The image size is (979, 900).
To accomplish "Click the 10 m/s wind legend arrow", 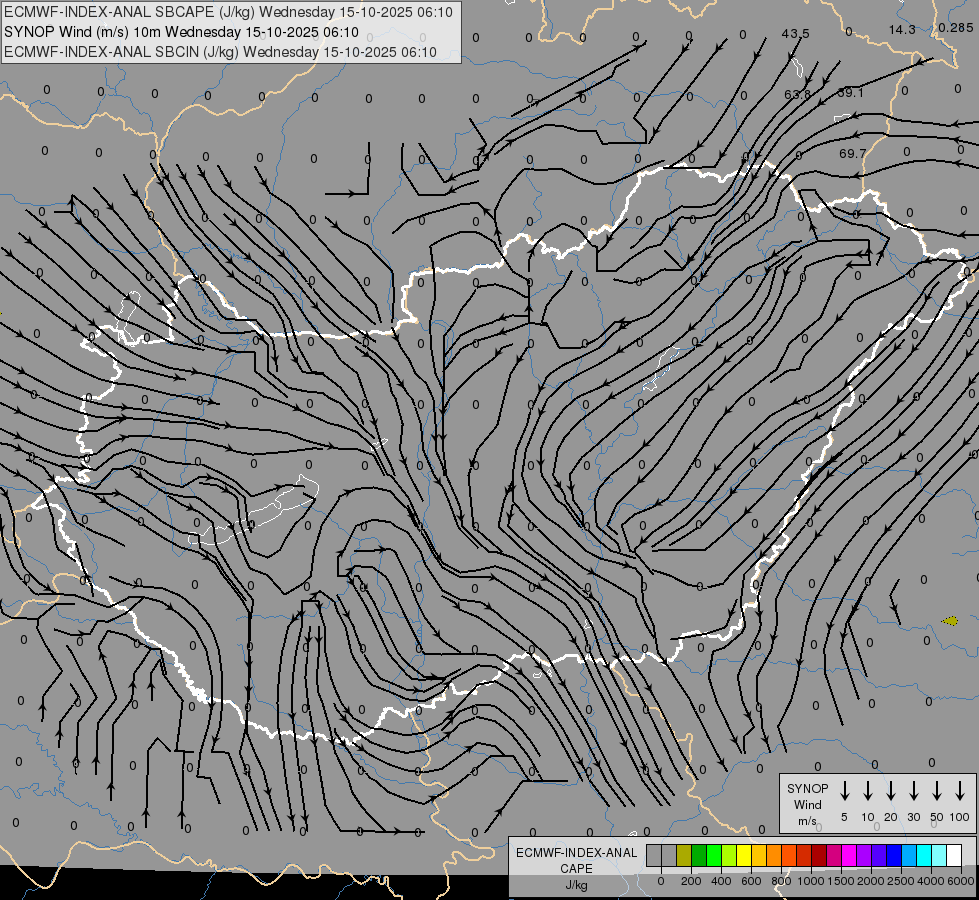I will tap(868, 791).
